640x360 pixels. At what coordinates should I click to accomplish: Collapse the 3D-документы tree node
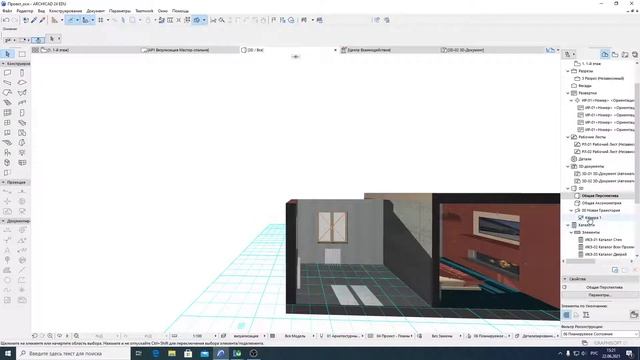pyautogui.click(x=568, y=167)
